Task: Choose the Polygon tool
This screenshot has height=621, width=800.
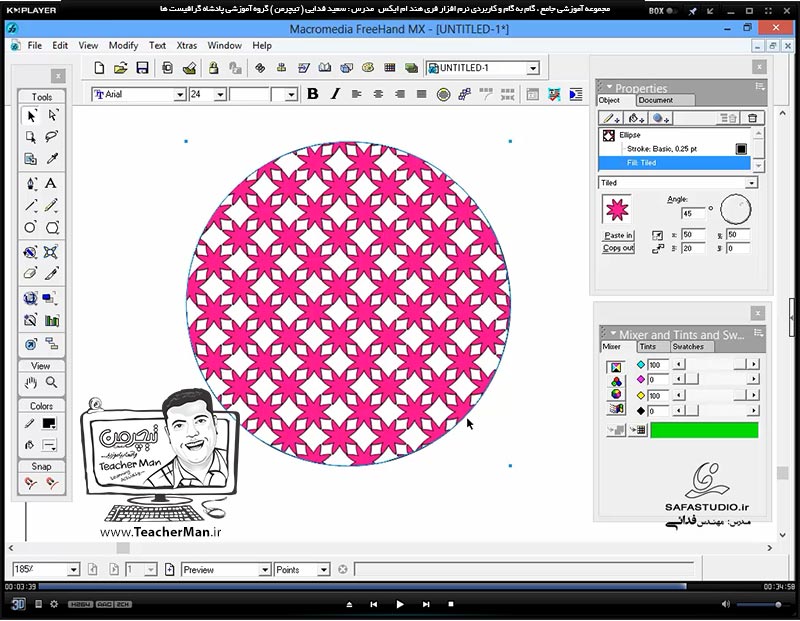Action: point(52,228)
